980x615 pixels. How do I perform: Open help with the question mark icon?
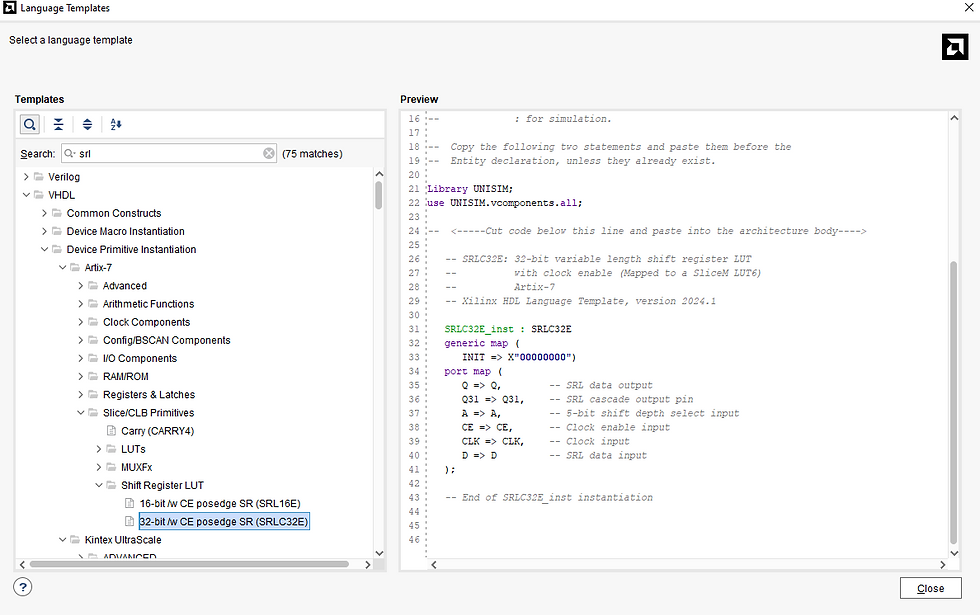coord(22,587)
